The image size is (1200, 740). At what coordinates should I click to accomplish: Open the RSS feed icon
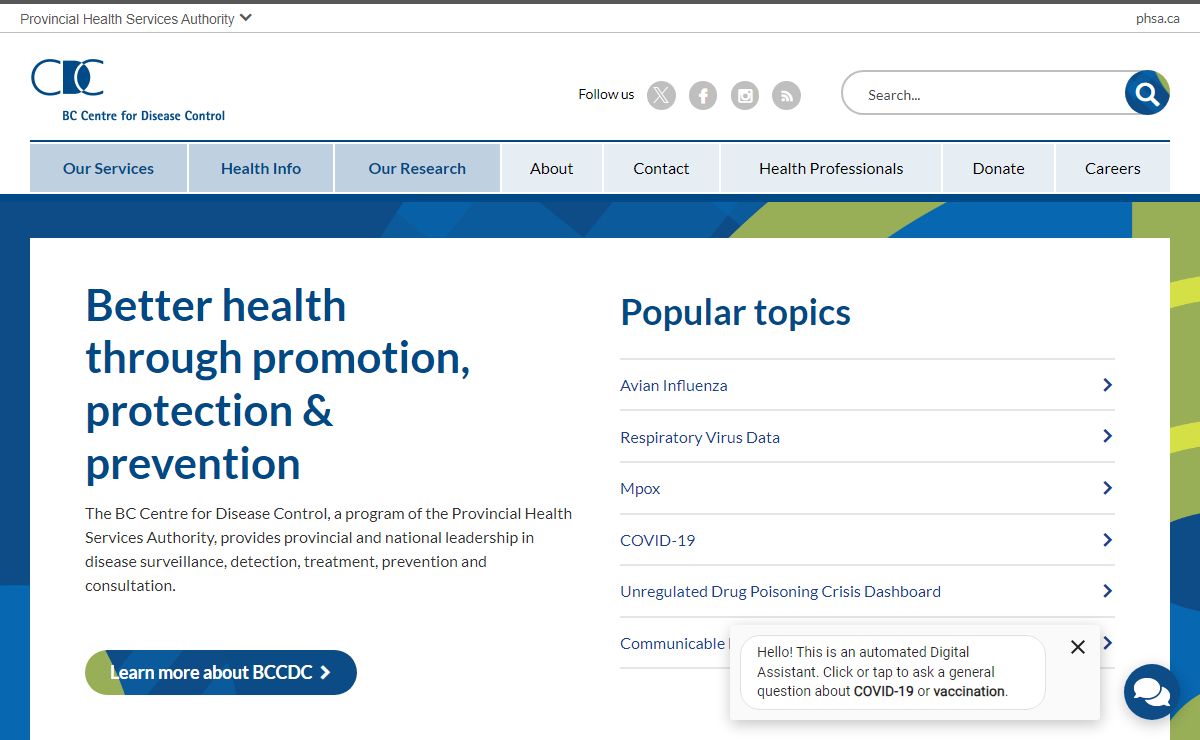click(x=787, y=95)
